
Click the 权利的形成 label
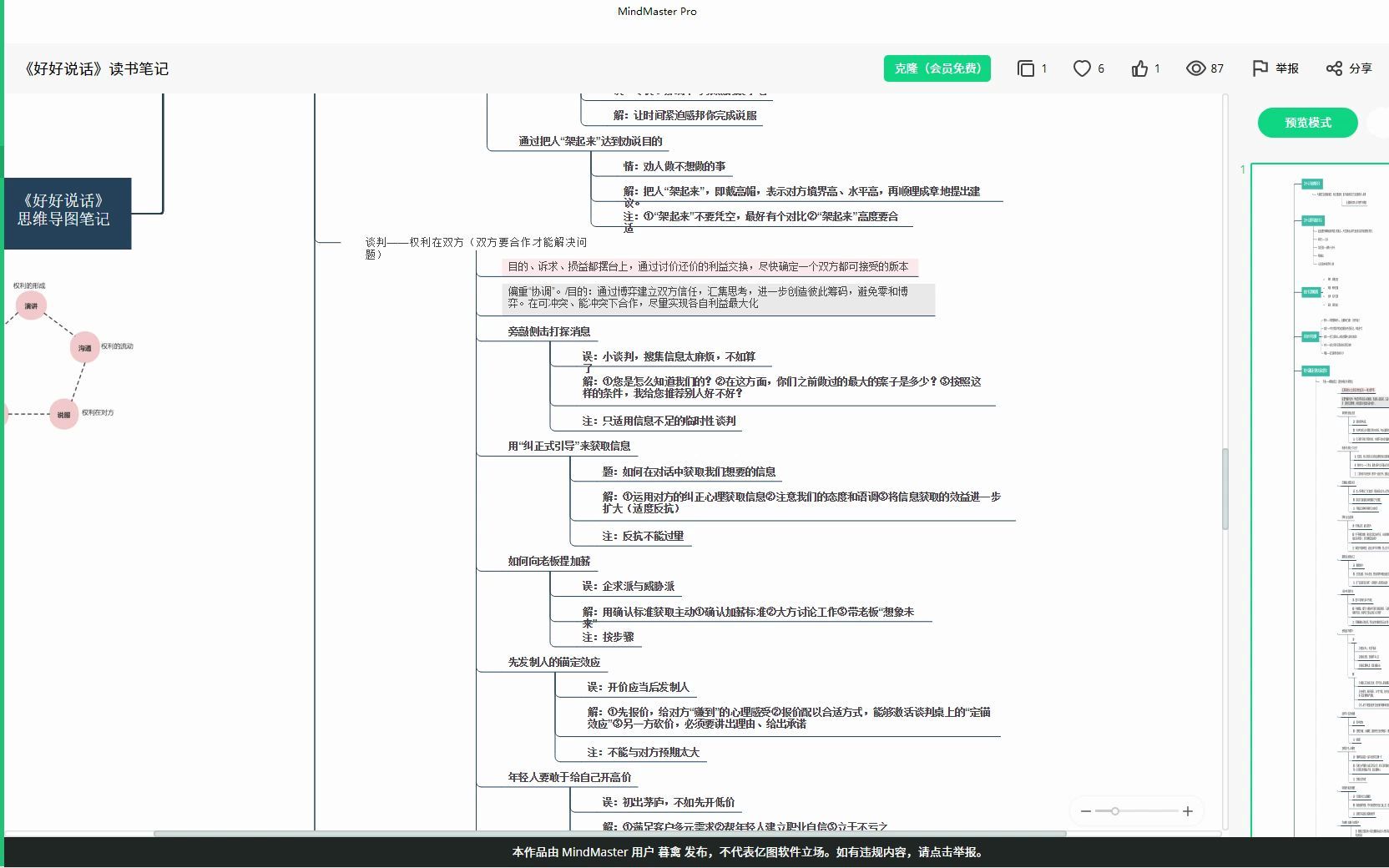(x=29, y=285)
